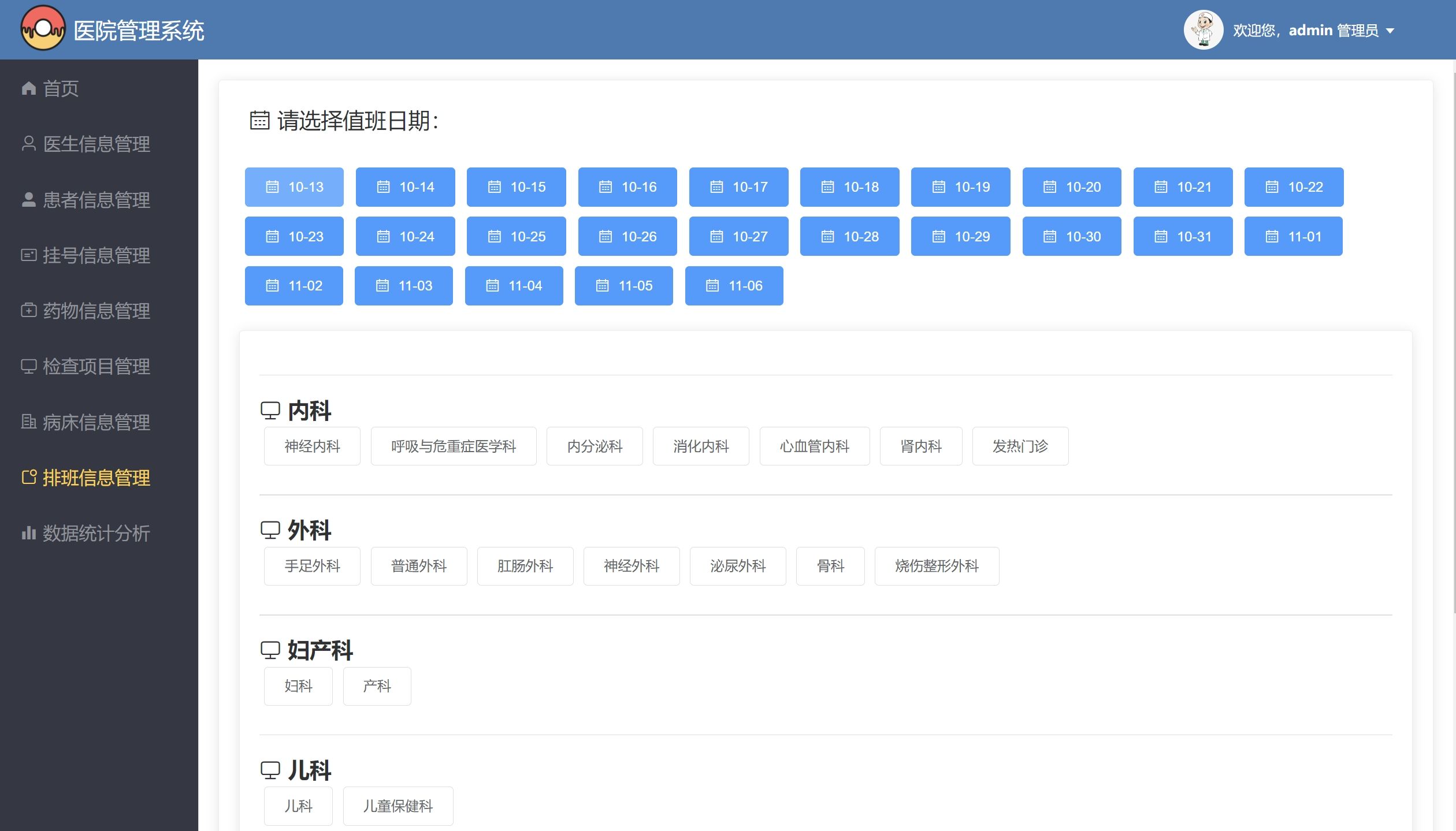Select the 消化内科 department
Image resolution: width=1456 pixels, height=831 pixels.
tap(701, 446)
